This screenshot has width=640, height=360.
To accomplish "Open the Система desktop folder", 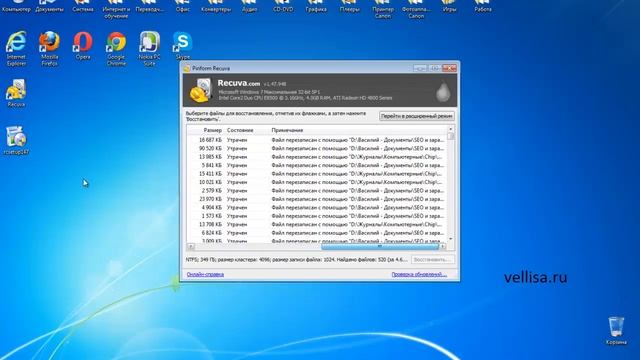I will coord(83,6).
